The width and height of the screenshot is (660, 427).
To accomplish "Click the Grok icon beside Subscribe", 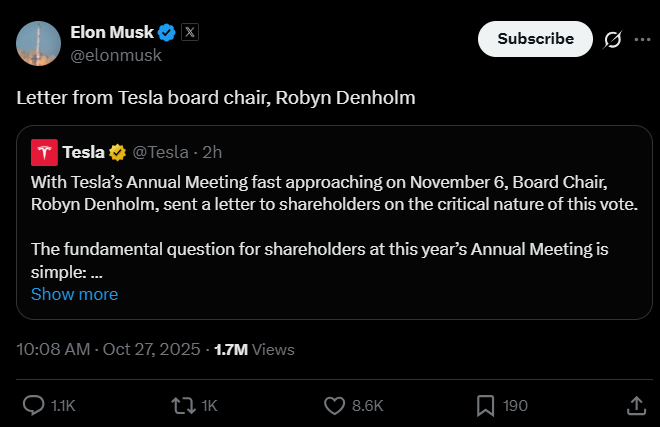I will (x=613, y=39).
